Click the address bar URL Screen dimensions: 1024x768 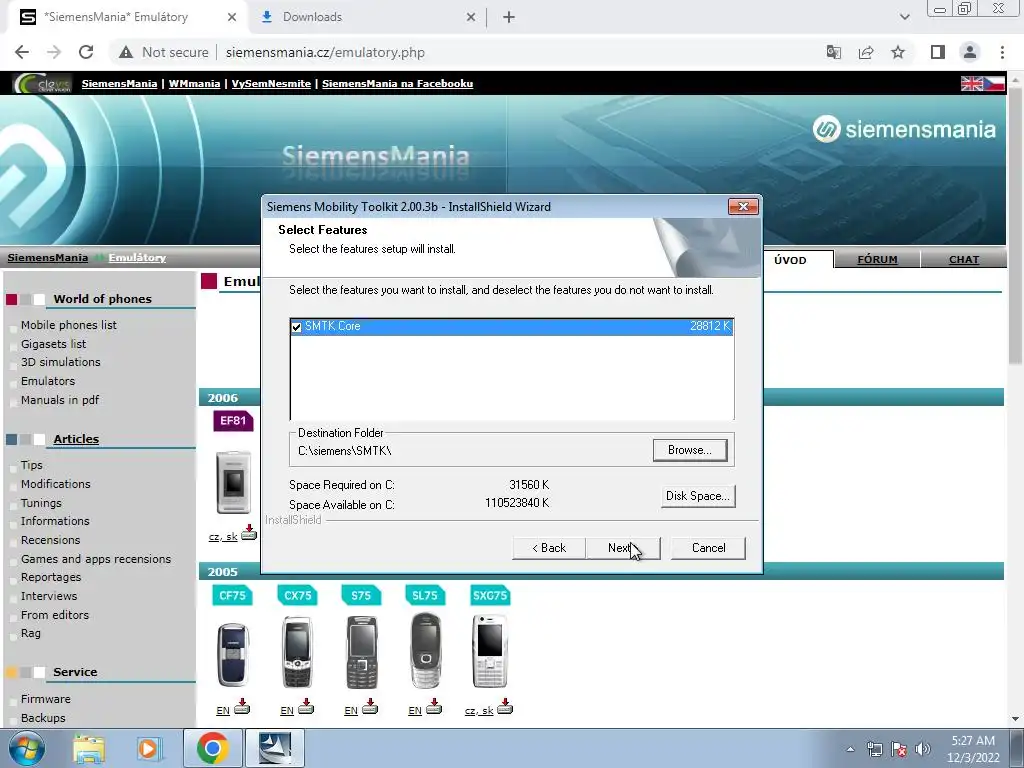tap(325, 52)
